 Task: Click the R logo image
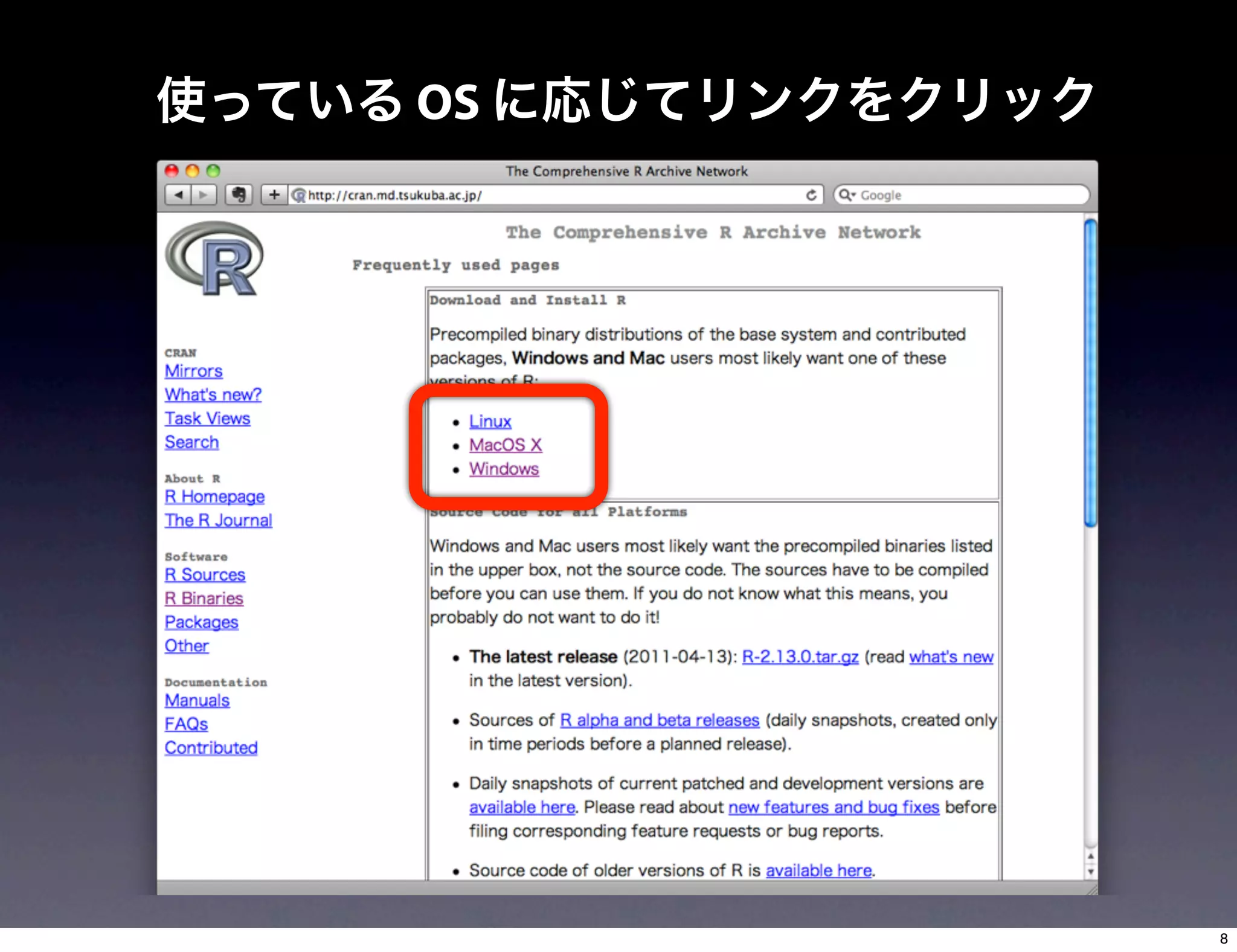coord(214,259)
